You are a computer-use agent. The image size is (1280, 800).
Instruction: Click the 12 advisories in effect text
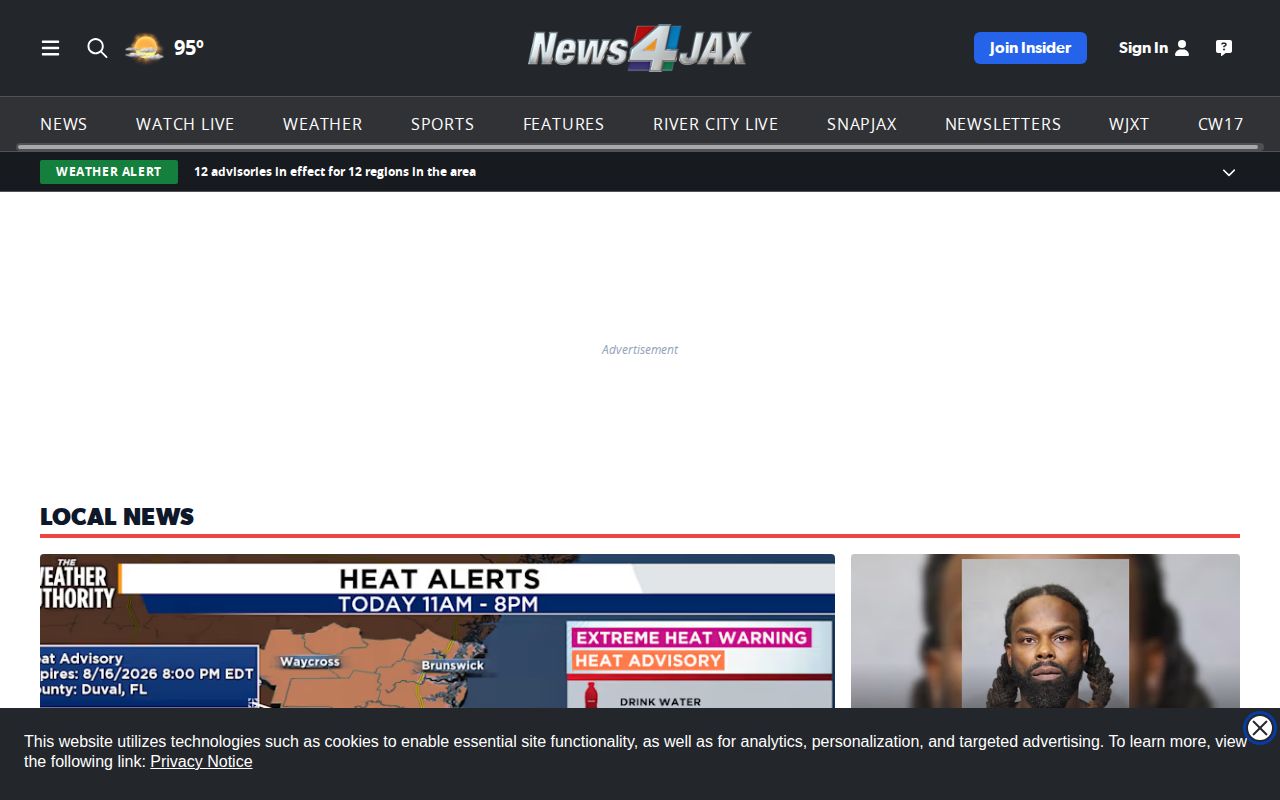click(x=335, y=172)
